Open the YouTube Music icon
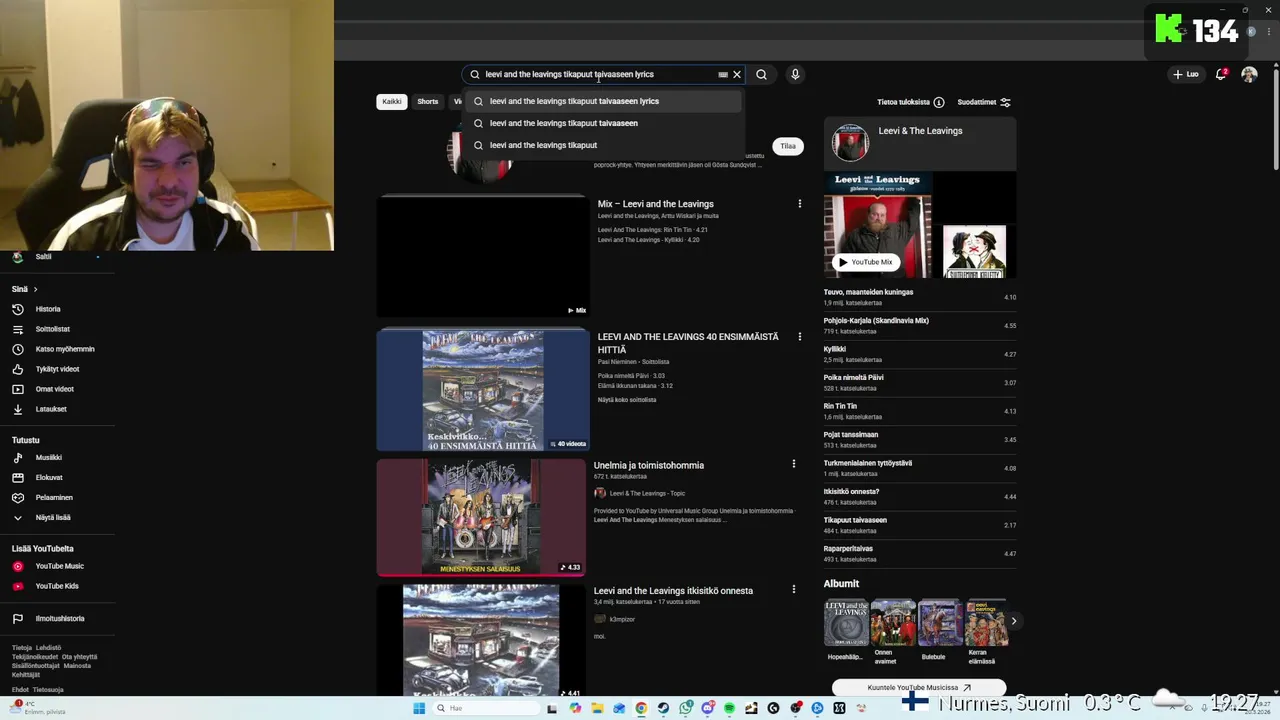The image size is (1280, 720). click(x=17, y=566)
